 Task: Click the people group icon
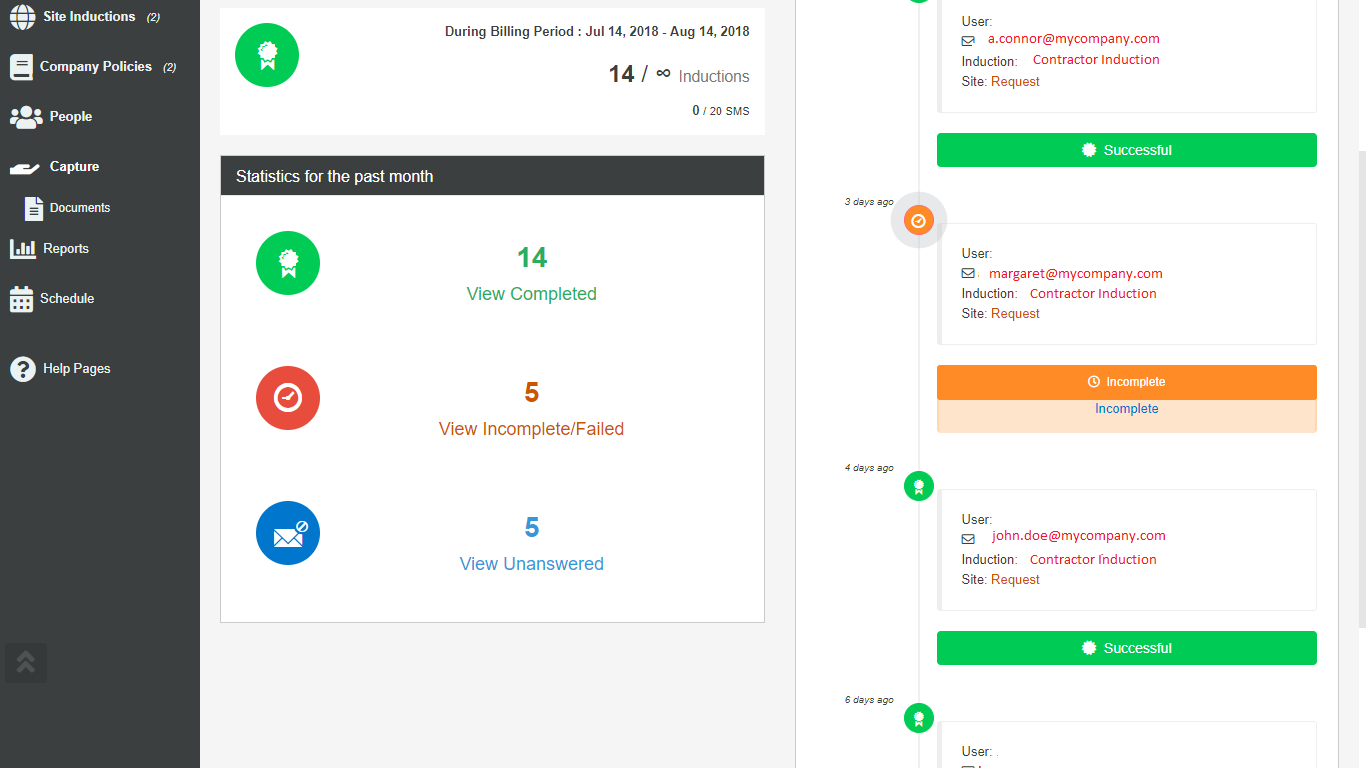point(26,117)
